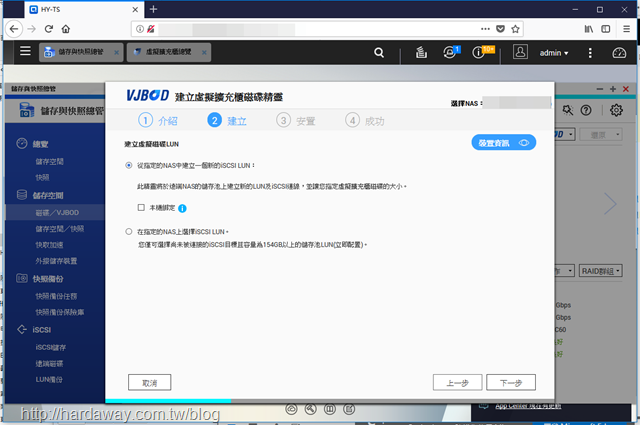Open background tasks stack icon
The height and width of the screenshot is (425, 640).
point(421,52)
